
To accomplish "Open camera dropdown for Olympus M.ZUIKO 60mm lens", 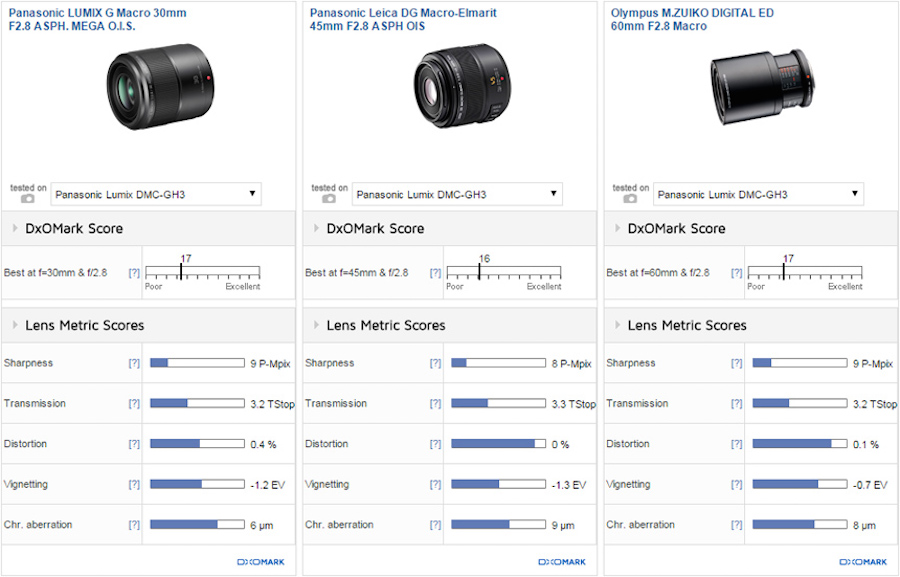I will [x=759, y=194].
